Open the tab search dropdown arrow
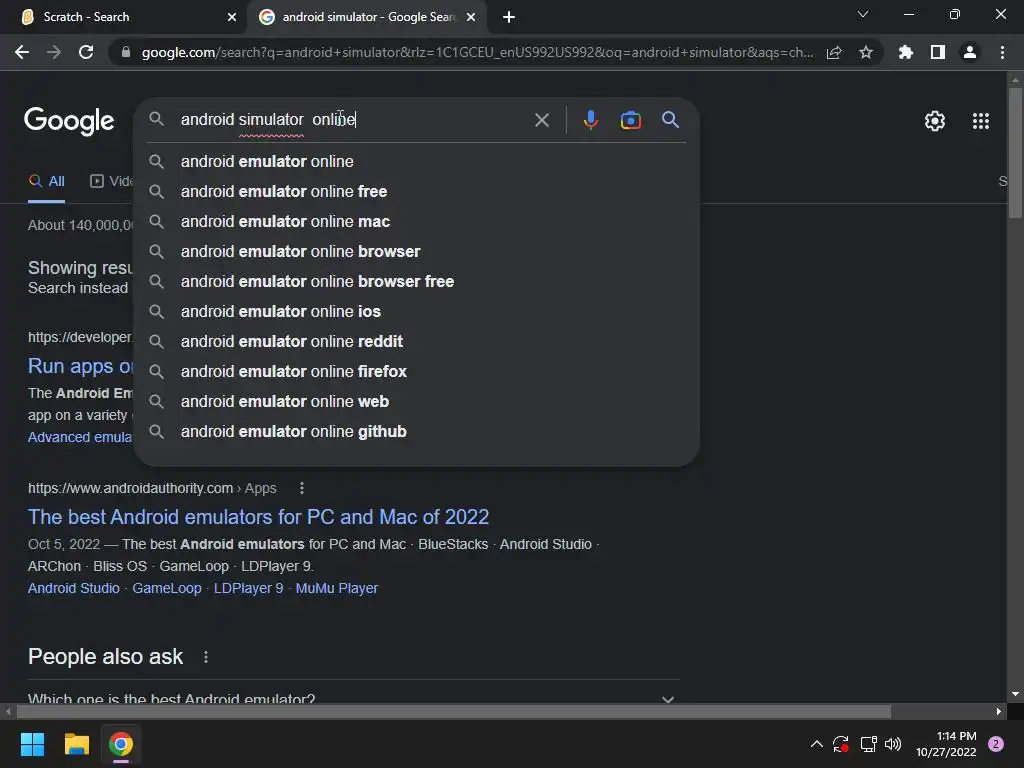The width and height of the screenshot is (1024, 768). (x=863, y=14)
